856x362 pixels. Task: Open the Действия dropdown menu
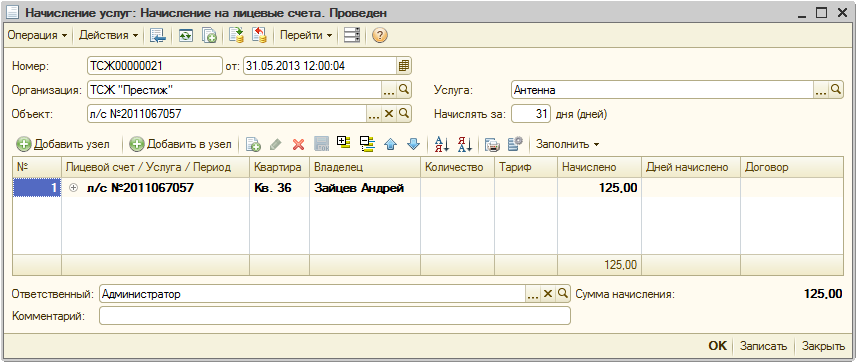pos(109,35)
